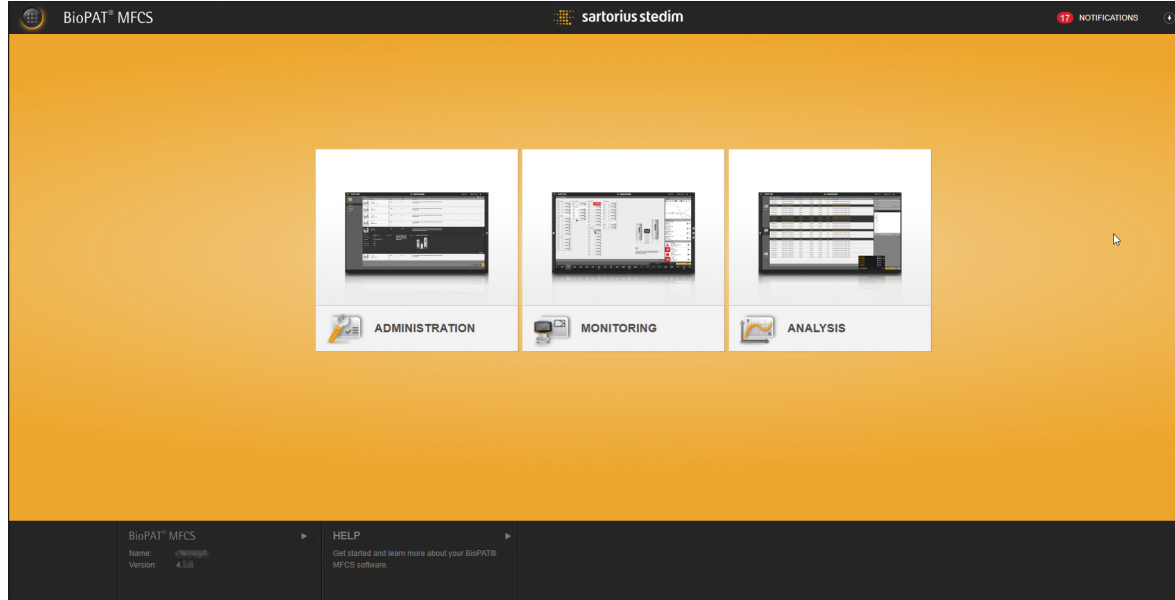Image resolution: width=1175 pixels, height=600 pixels.
Task: Open the red 17 notifications badge
Action: point(1065,18)
